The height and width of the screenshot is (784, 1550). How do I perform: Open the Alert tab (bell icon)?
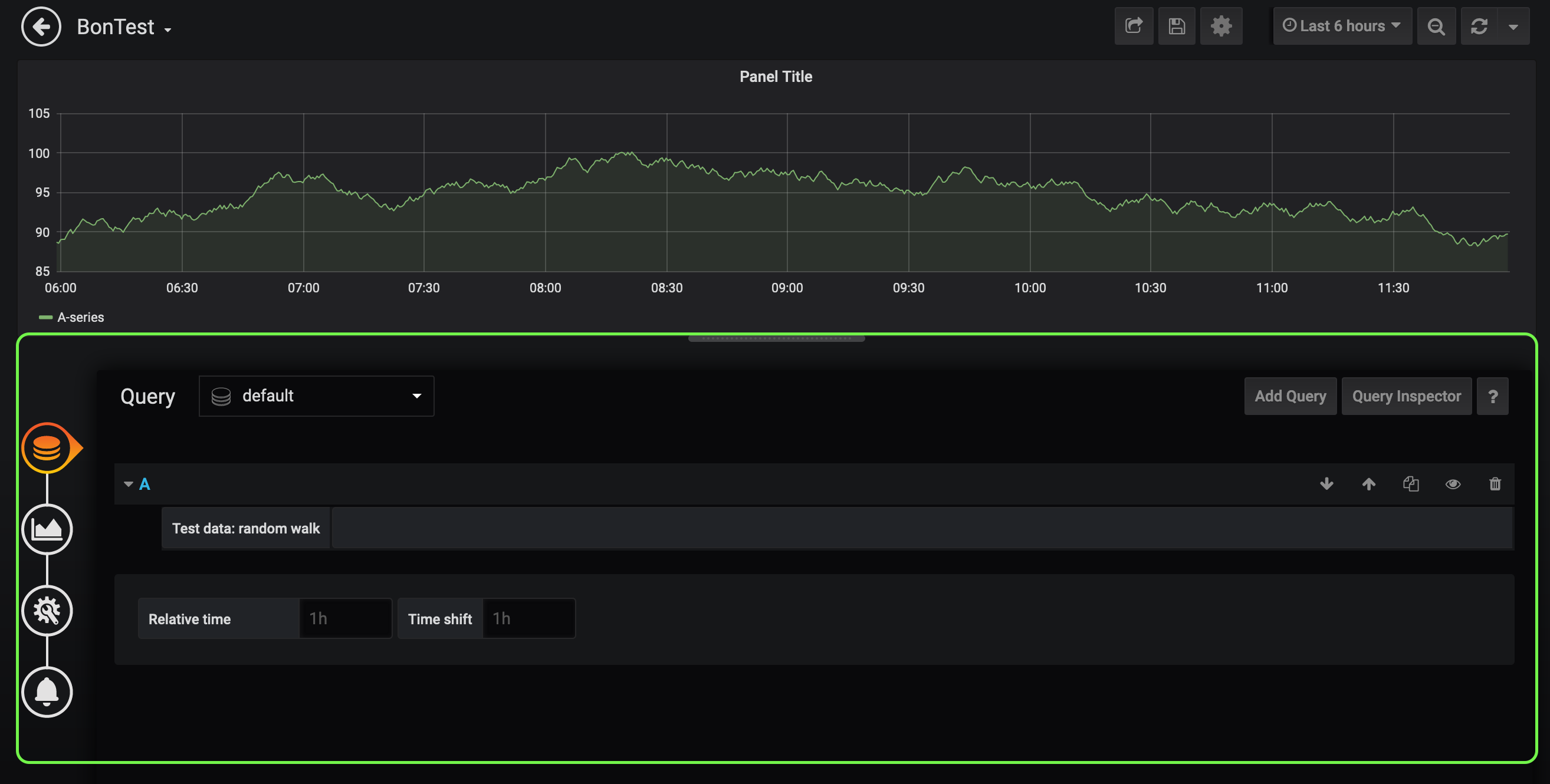(x=47, y=692)
